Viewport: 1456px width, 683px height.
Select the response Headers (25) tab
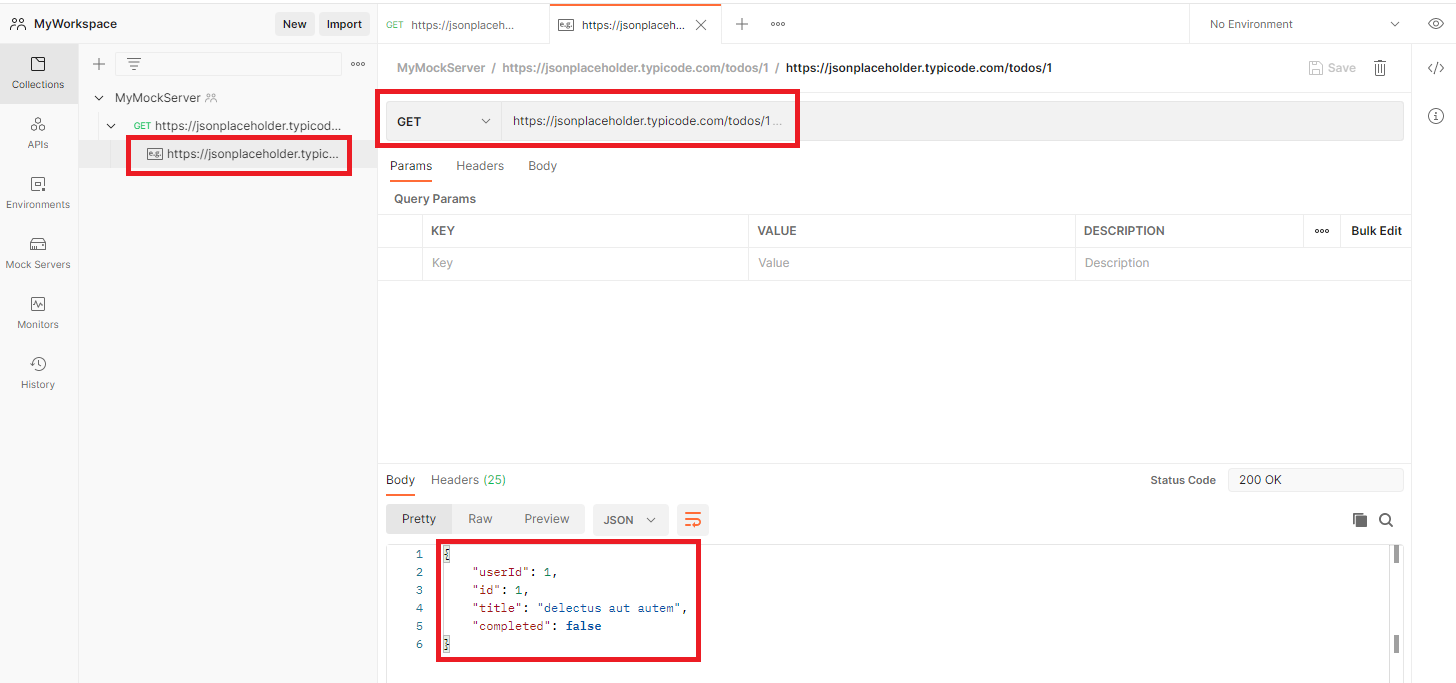coord(468,480)
